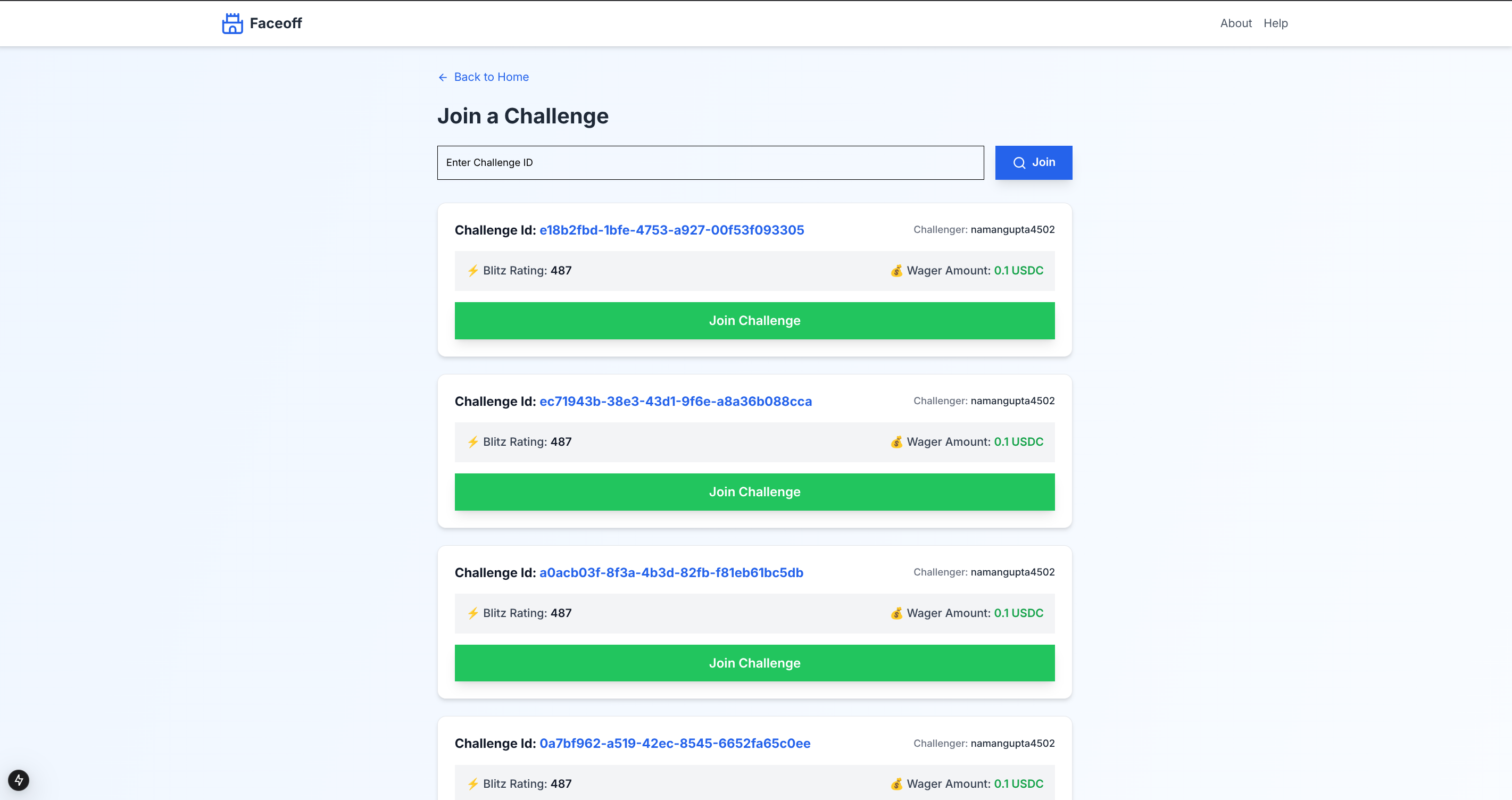1512x800 pixels.
Task: Join the first listed challenge
Action: point(754,320)
